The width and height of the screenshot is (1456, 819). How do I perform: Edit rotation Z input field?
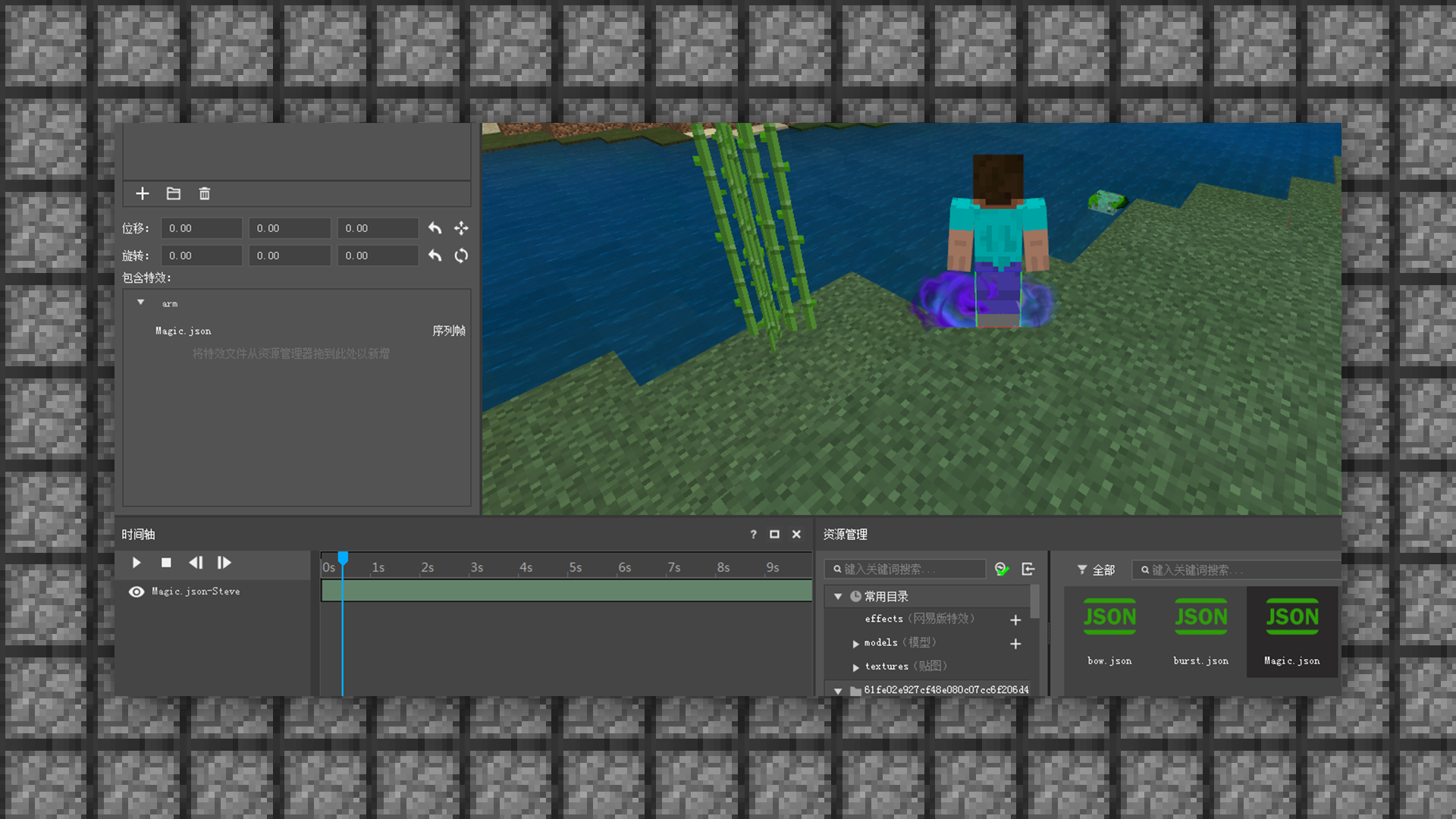[x=378, y=256]
